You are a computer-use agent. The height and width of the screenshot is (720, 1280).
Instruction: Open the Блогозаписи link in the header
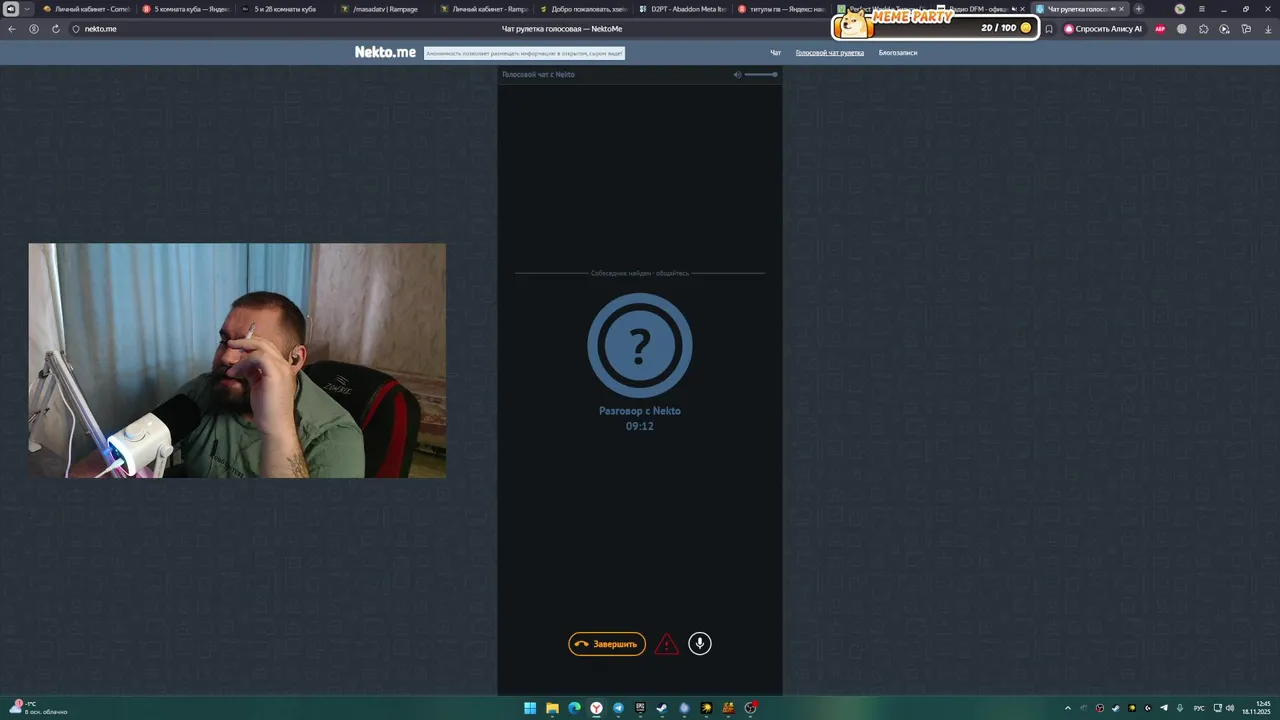pos(898,52)
